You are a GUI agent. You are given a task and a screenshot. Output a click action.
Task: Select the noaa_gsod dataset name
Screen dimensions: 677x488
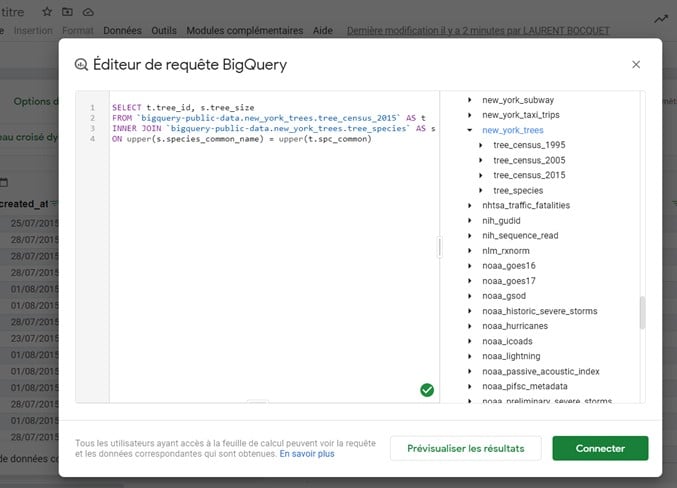pos(504,296)
